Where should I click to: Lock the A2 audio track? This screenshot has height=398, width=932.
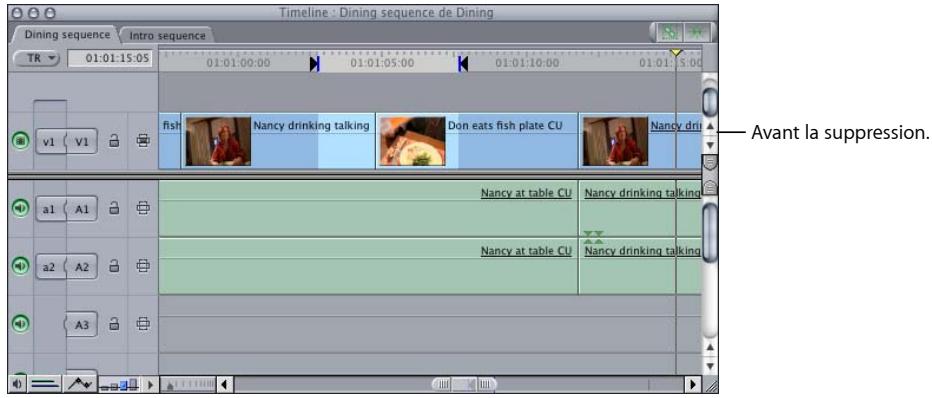pos(114,266)
